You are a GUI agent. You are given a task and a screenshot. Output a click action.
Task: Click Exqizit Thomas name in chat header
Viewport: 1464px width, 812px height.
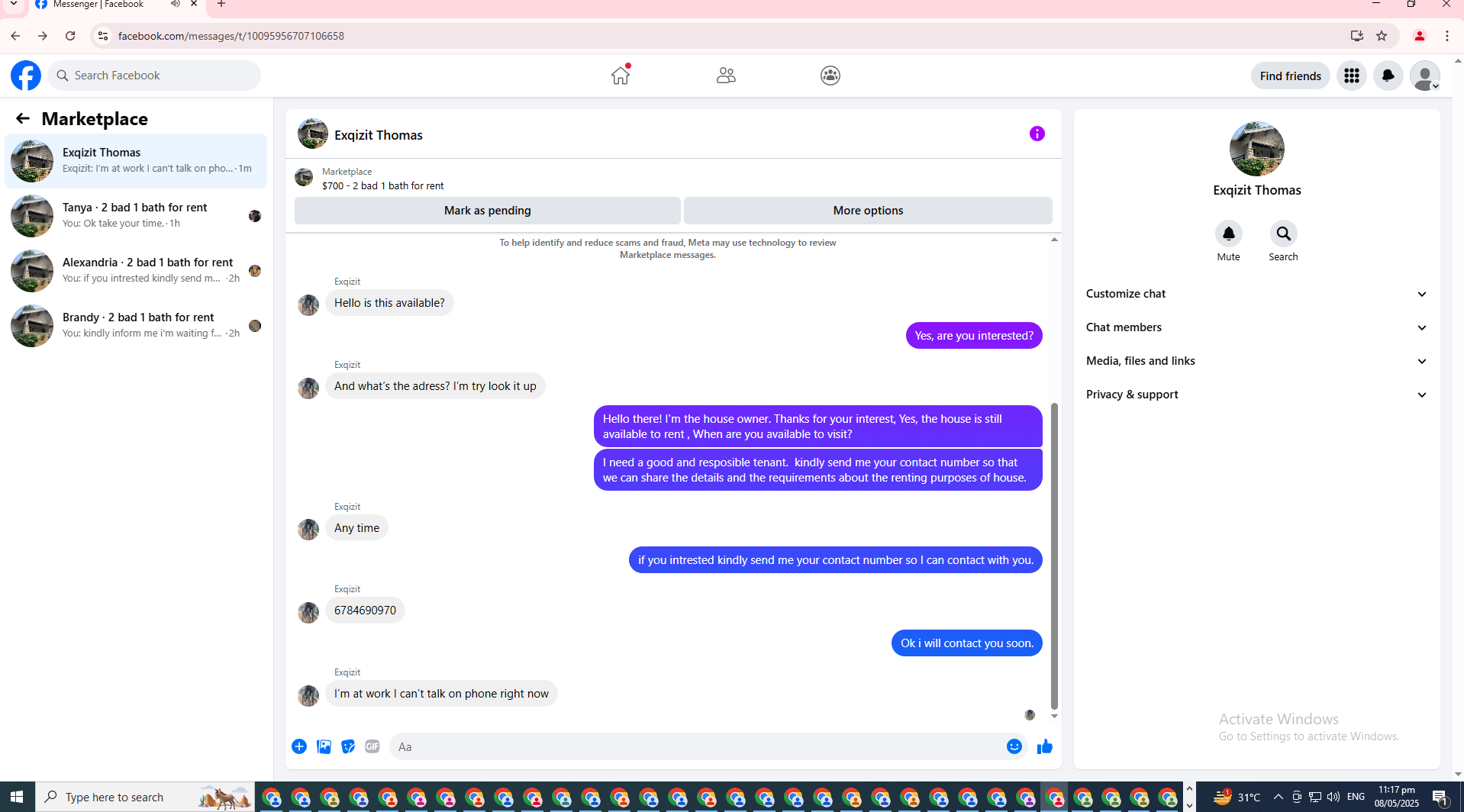pyautogui.click(x=379, y=135)
